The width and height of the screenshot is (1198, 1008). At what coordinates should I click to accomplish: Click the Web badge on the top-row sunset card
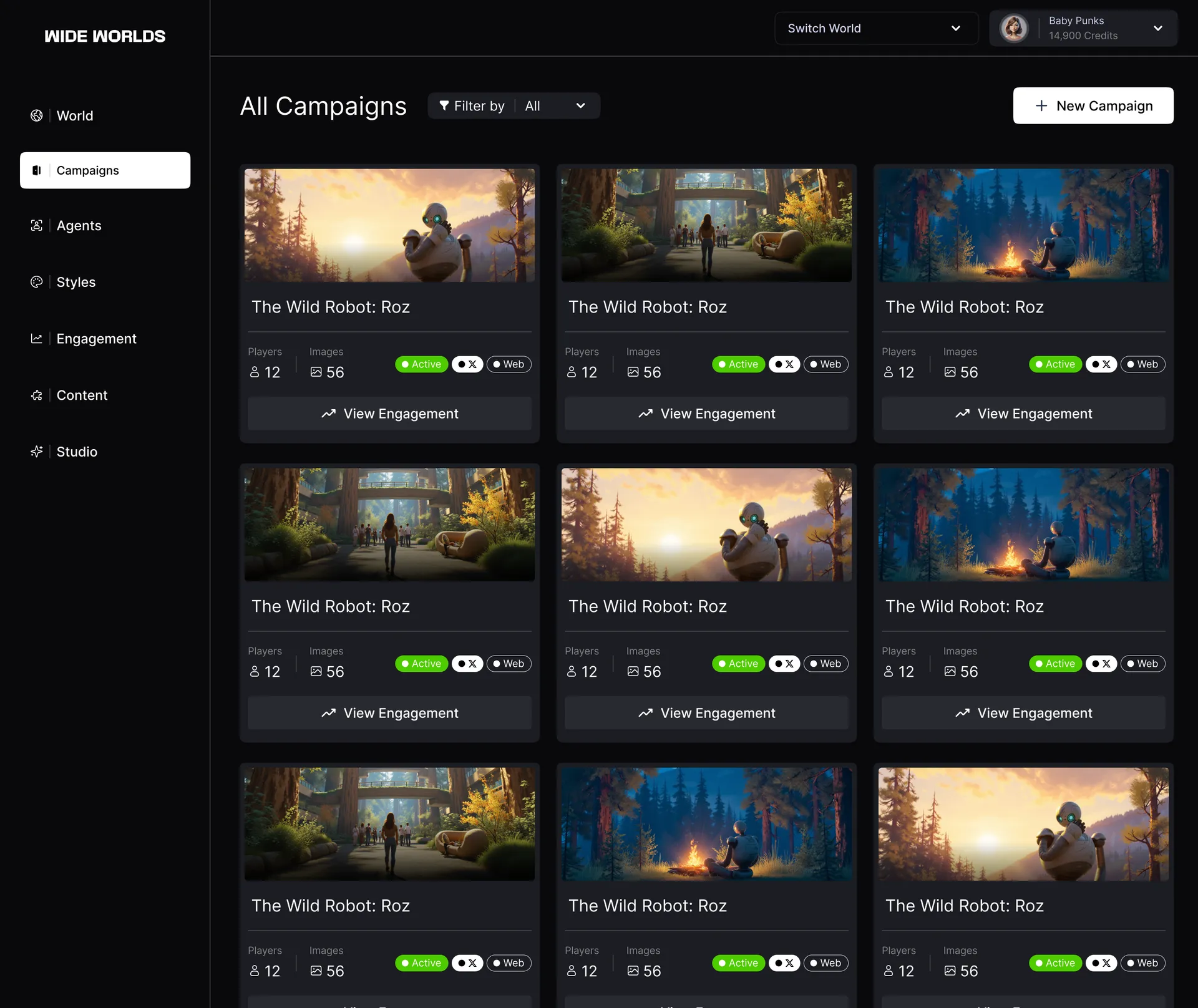click(x=509, y=364)
